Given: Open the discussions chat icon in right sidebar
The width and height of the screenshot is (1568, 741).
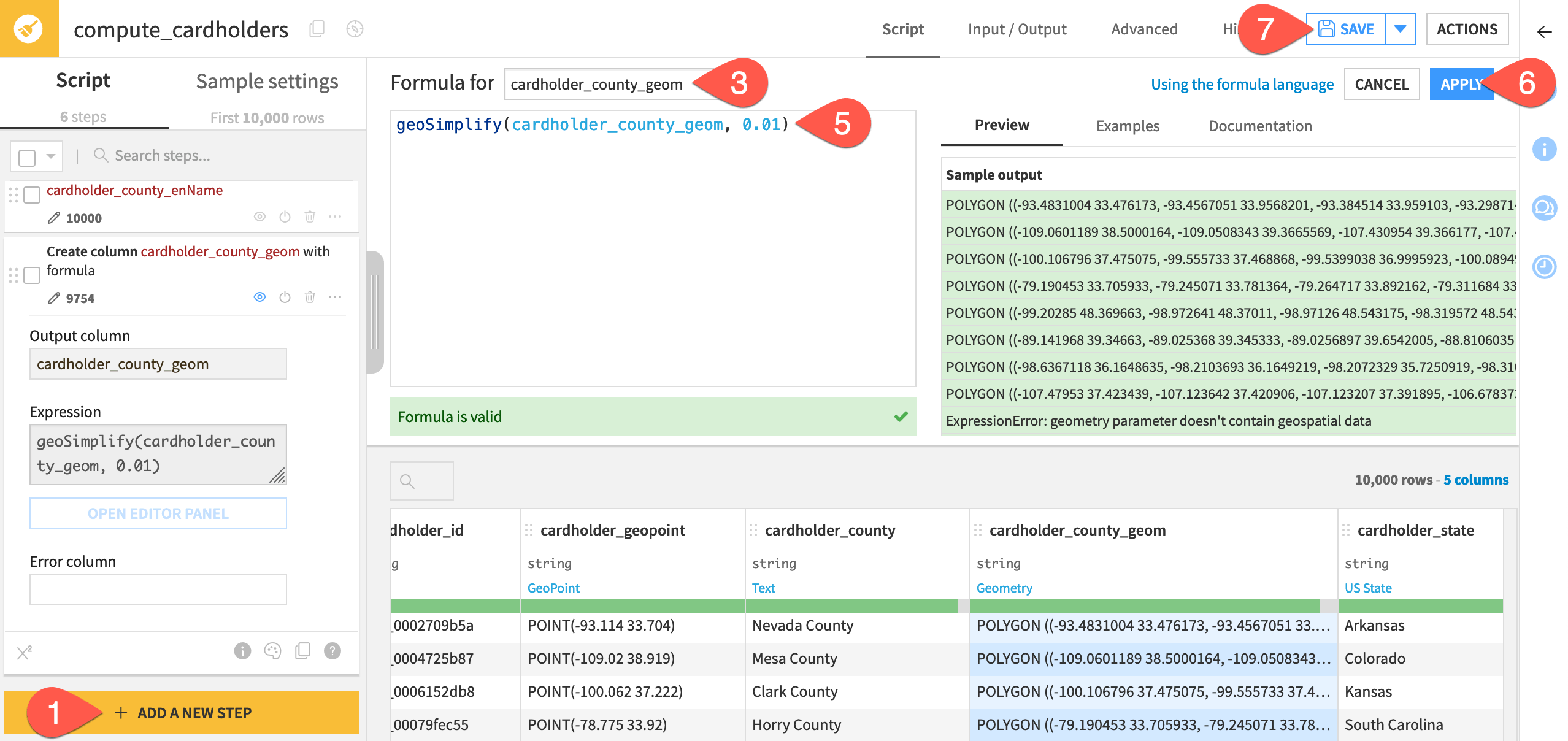Looking at the screenshot, I should [x=1544, y=208].
